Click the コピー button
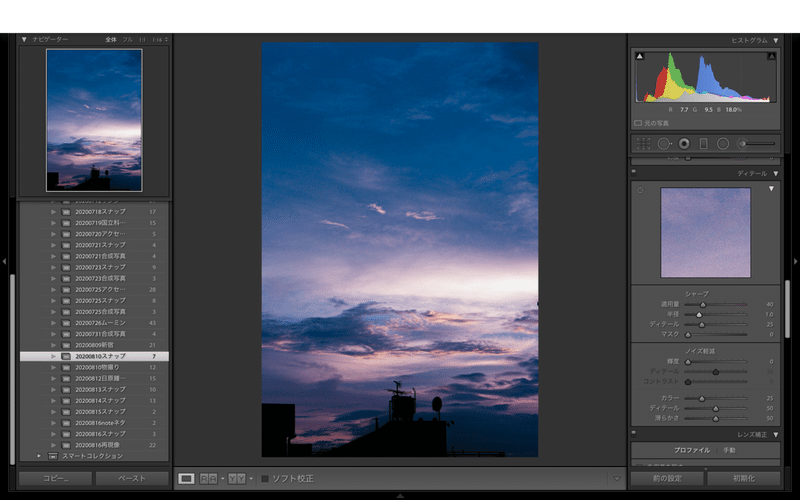This screenshot has height=500, width=800. [56, 479]
